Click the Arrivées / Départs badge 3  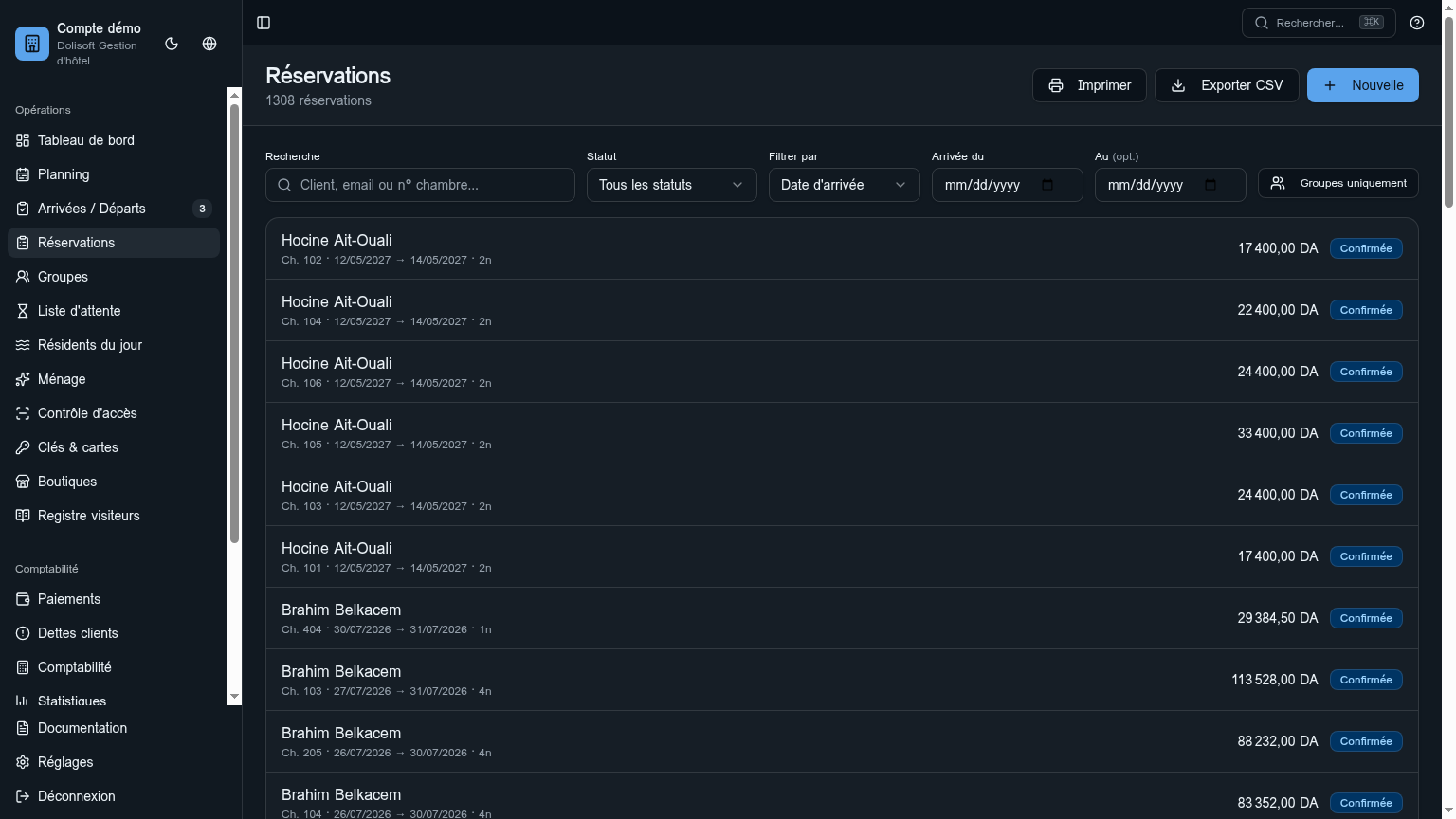click(x=202, y=209)
